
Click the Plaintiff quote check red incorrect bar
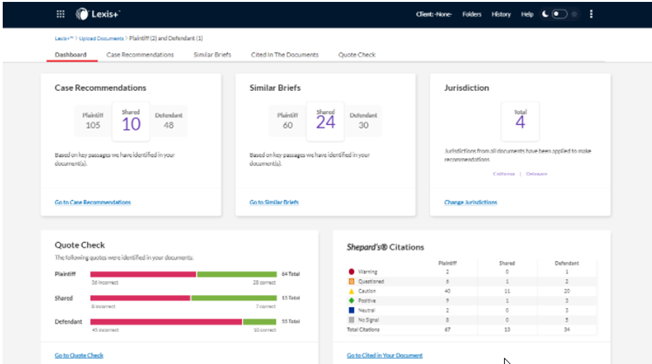pos(143,274)
